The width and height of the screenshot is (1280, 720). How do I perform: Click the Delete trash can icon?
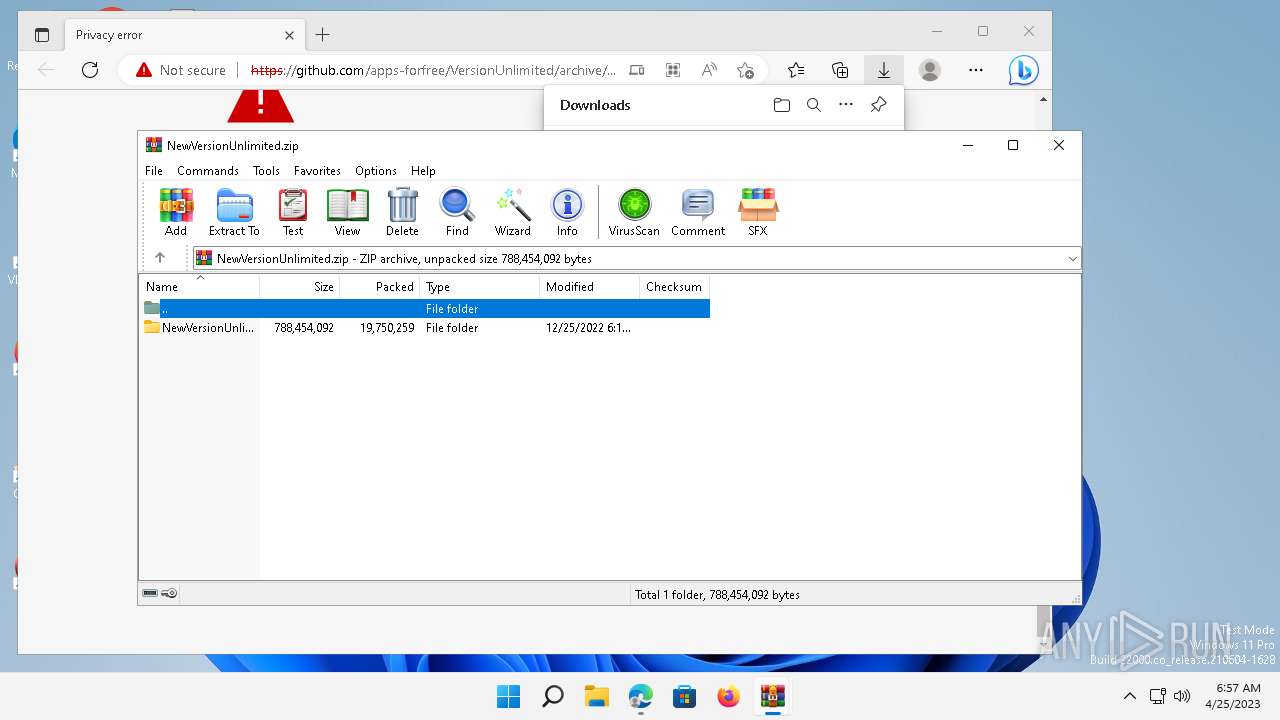[402, 212]
